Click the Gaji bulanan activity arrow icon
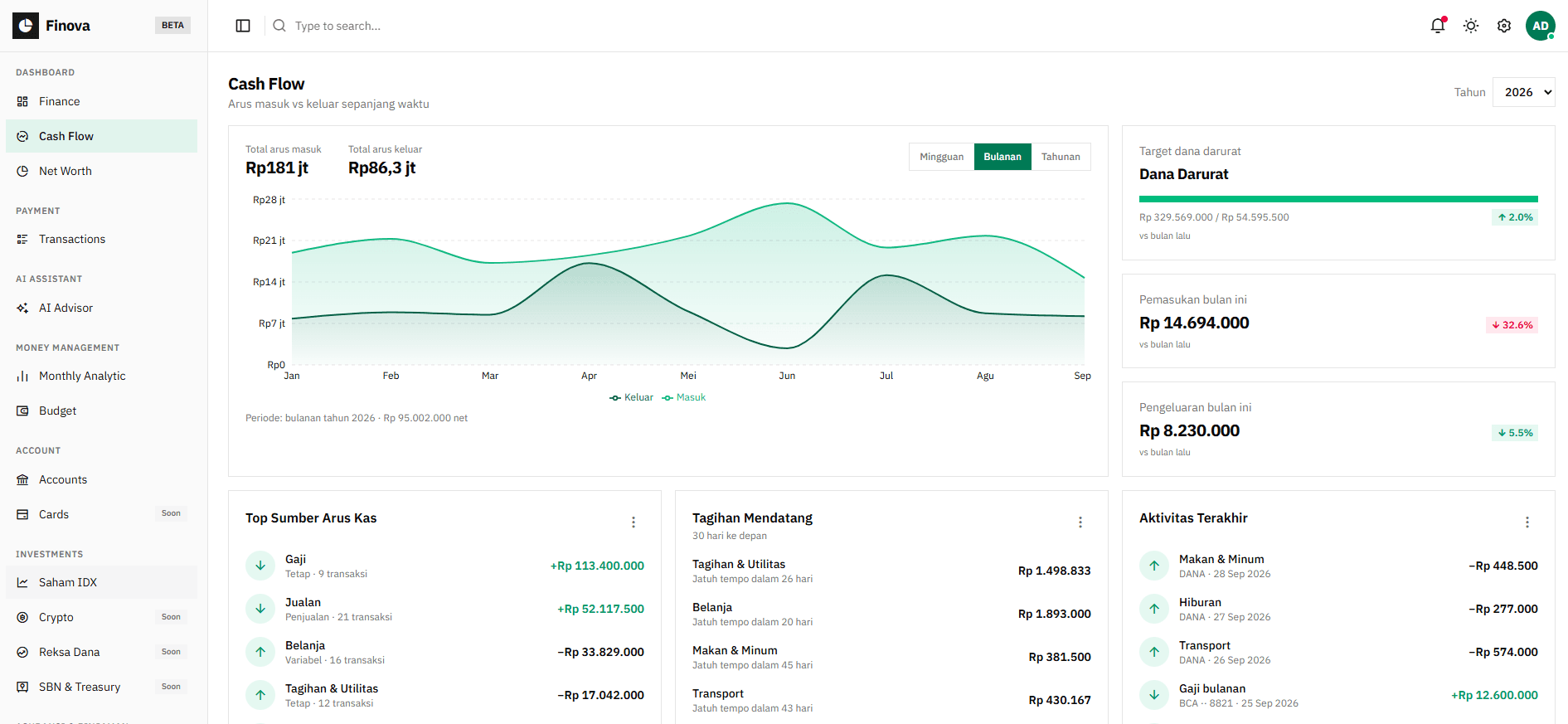This screenshot has width=1568, height=724. pyautogui.click(x=1154, y=695)
